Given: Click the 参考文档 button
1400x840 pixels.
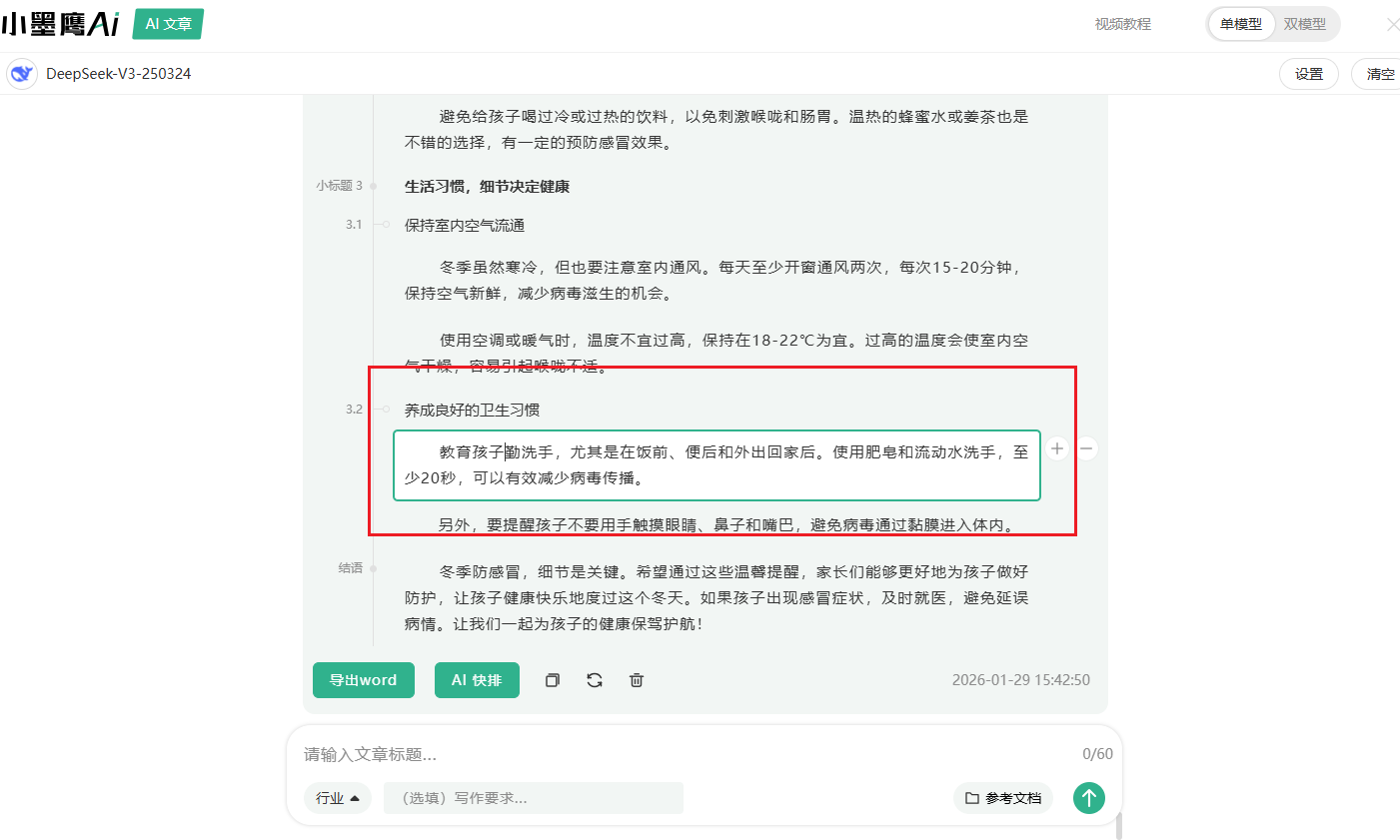Looking at the screenshot, I should [x=1003, y=798].
